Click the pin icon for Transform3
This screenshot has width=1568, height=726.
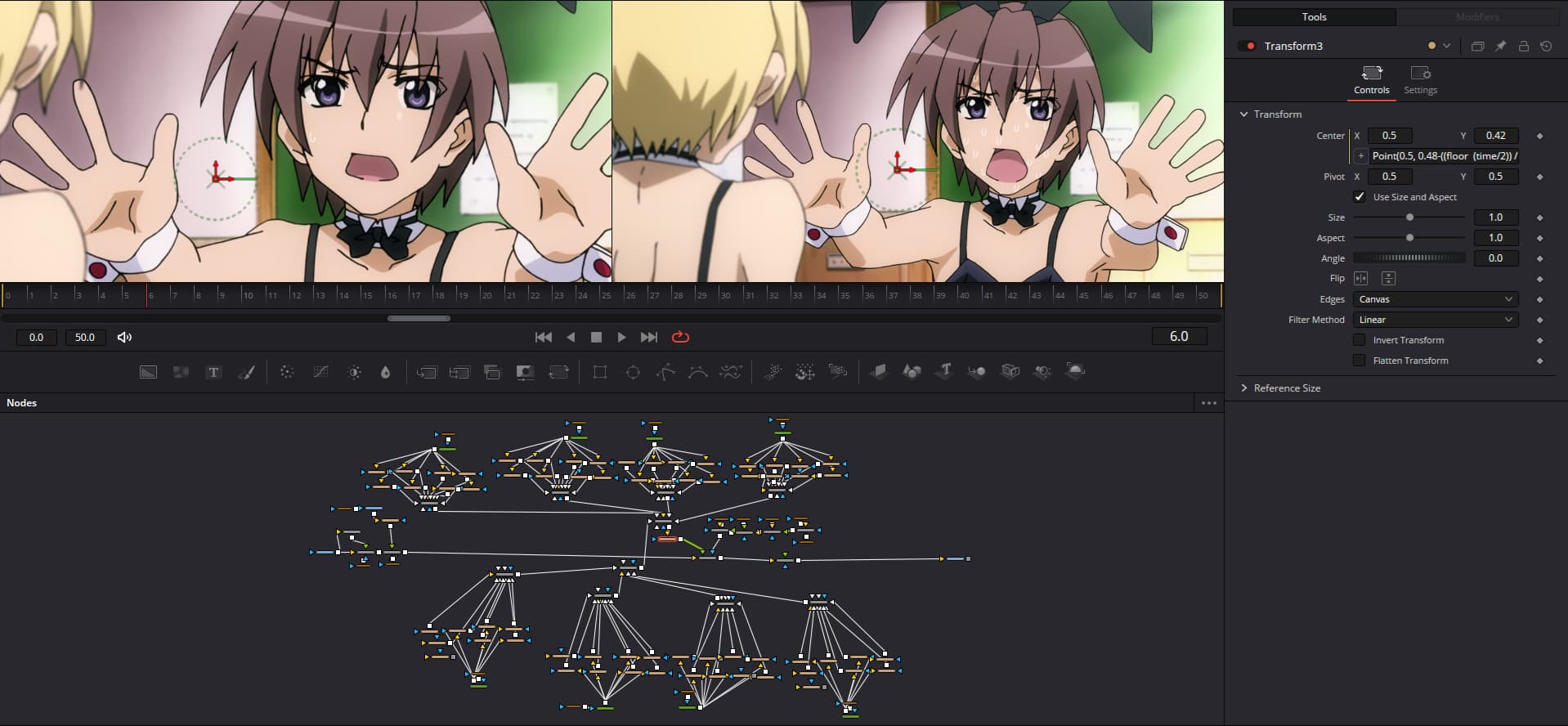(x=1500, y=47)
